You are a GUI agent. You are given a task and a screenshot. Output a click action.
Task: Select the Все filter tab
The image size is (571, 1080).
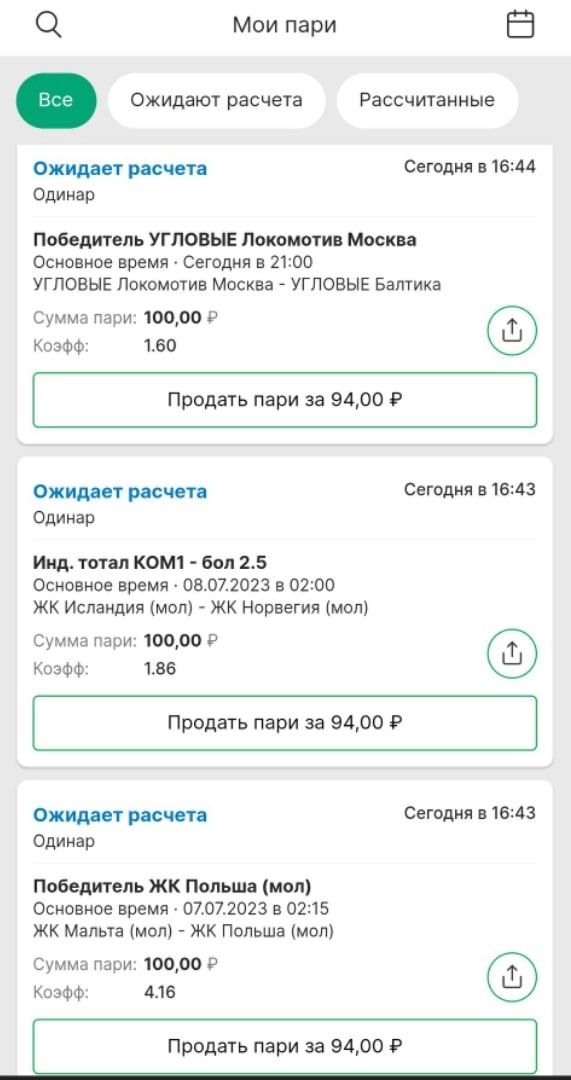[56, 101]
